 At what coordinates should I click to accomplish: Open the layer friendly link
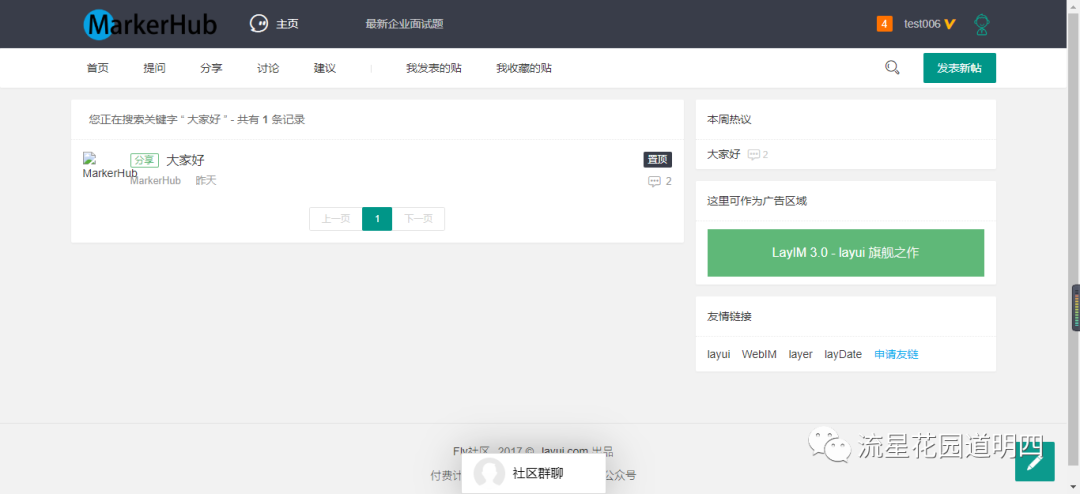800,355
